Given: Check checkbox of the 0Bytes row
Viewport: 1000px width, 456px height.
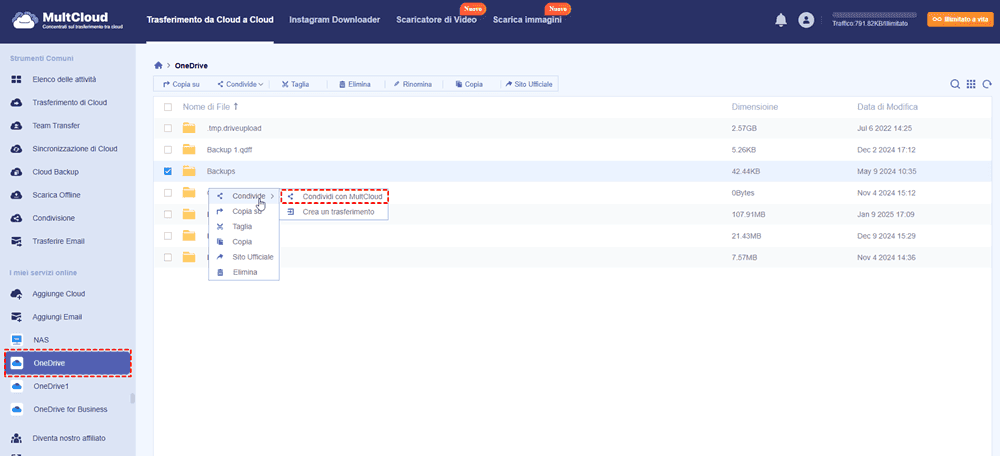Looking at the screenshot, I should pyautogui.click(x=168, y=193).
